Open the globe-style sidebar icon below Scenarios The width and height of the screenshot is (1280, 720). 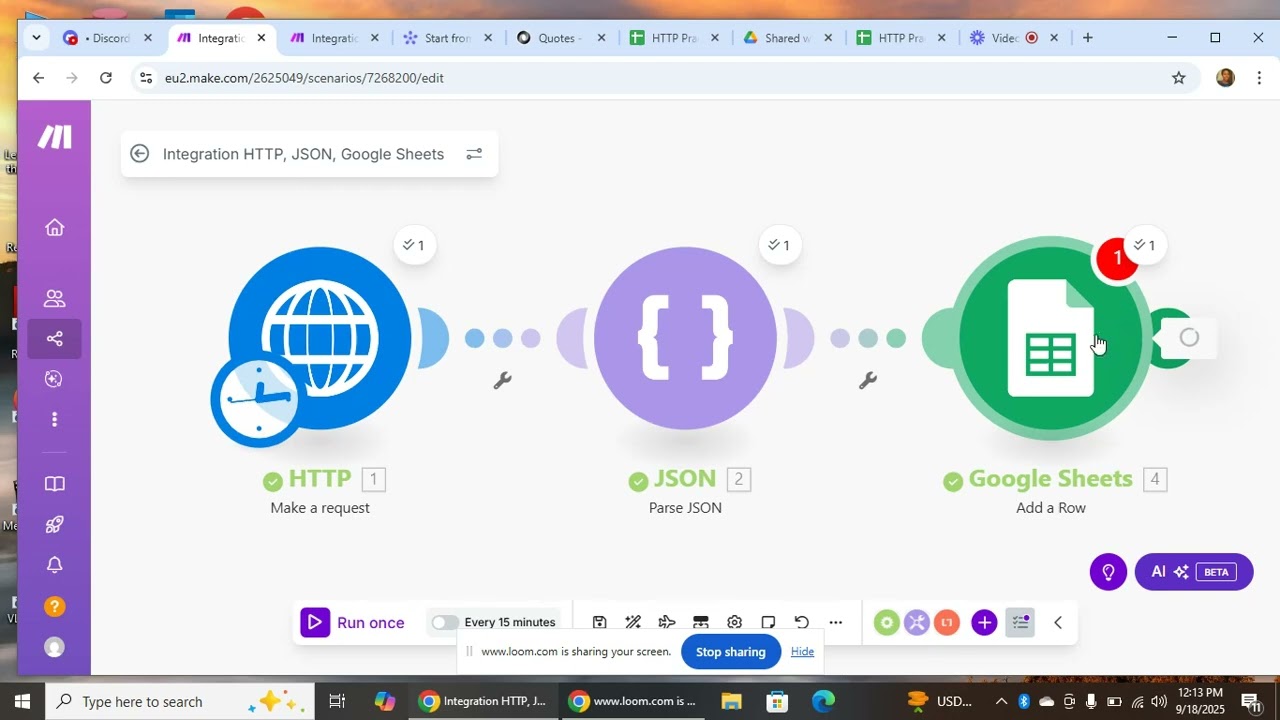click(55, 378)
